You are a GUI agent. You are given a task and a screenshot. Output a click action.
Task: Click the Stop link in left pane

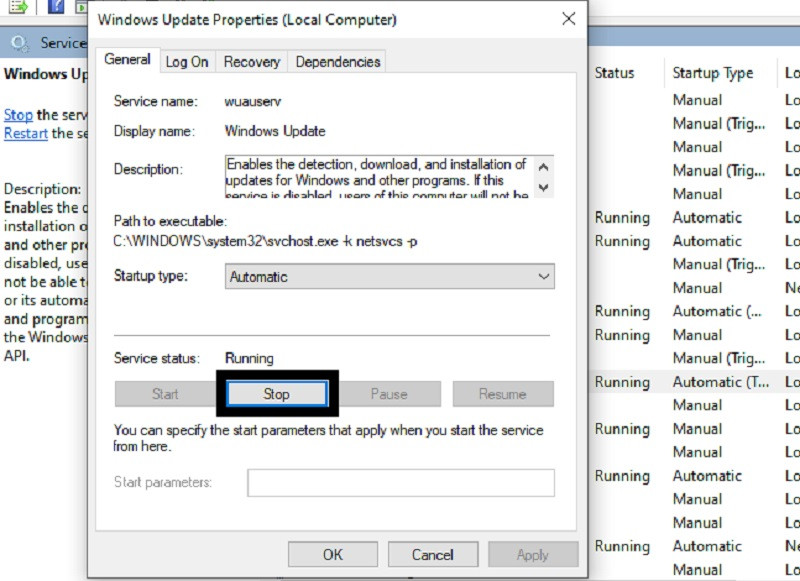[18, 115]
